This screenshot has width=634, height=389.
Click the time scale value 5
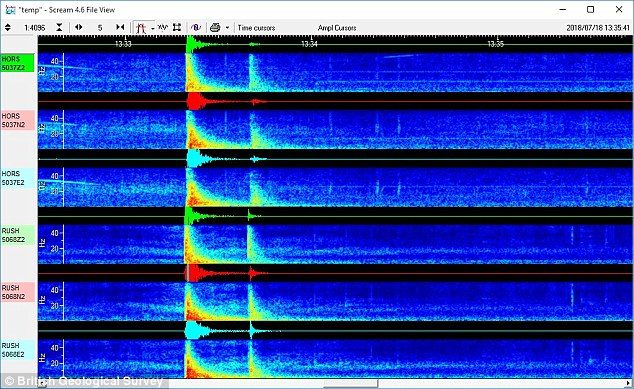(100, 28)
